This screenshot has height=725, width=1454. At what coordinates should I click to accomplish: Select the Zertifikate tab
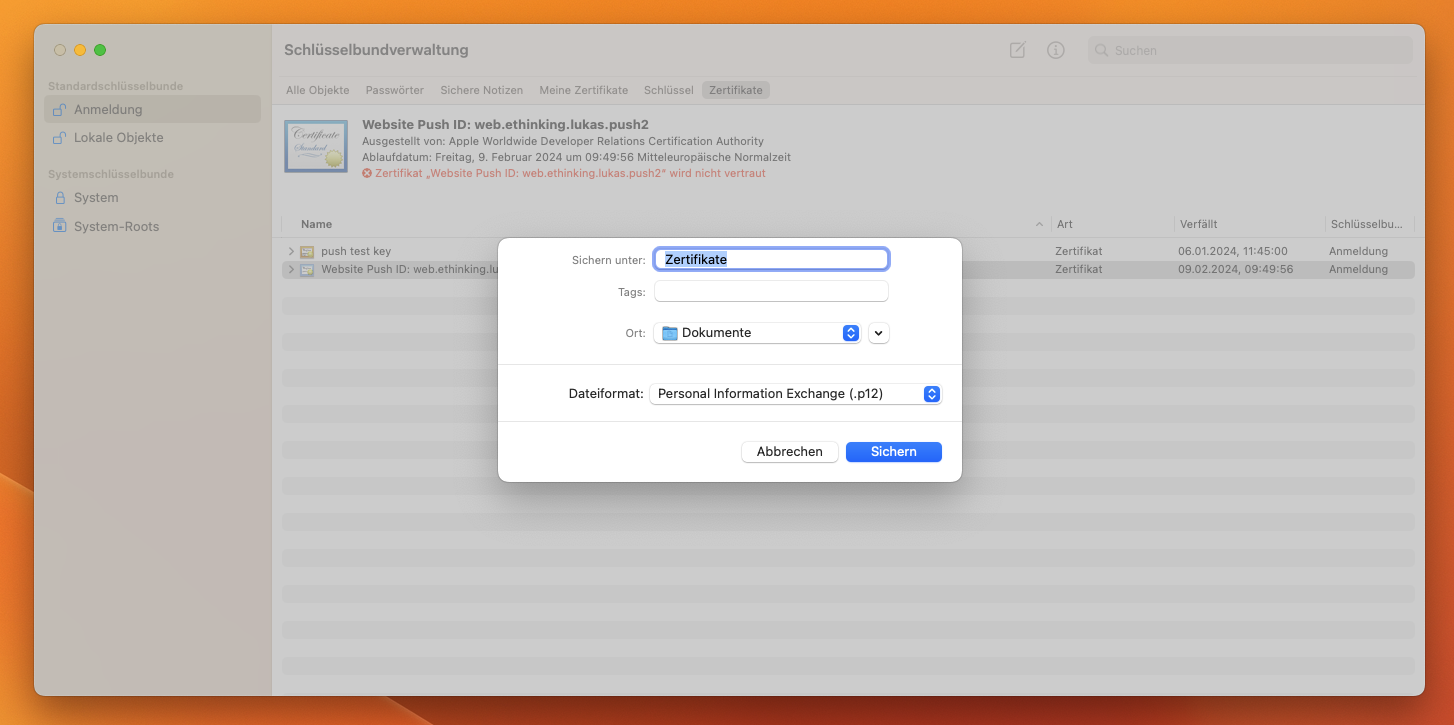(x=736, y=90)
